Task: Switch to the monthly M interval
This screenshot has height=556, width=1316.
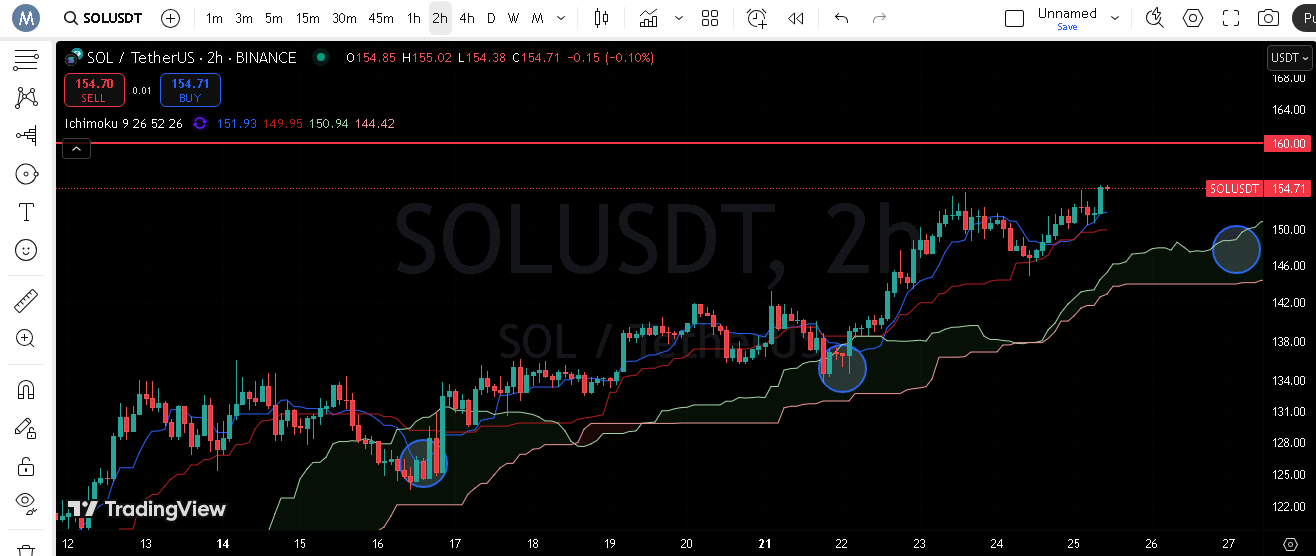Action: click(x=538, y=18)
